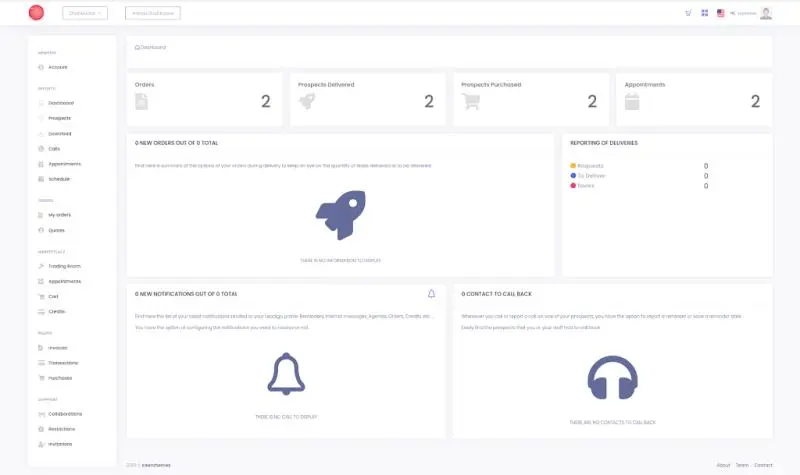Click the Restrictions icon in the sidebar
The height and width of the screenshot is (475, 800).
[41, 429]
